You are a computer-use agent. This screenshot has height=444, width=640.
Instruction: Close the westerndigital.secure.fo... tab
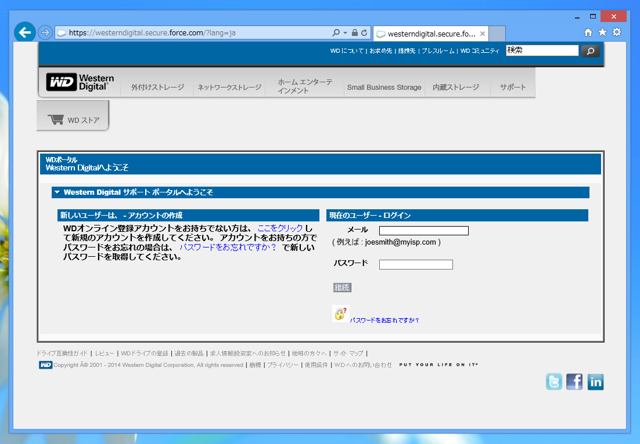[482, 33]
